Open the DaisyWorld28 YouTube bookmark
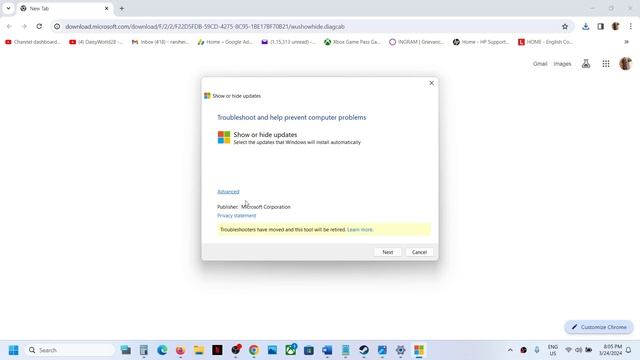 click(x=96, y=42)
